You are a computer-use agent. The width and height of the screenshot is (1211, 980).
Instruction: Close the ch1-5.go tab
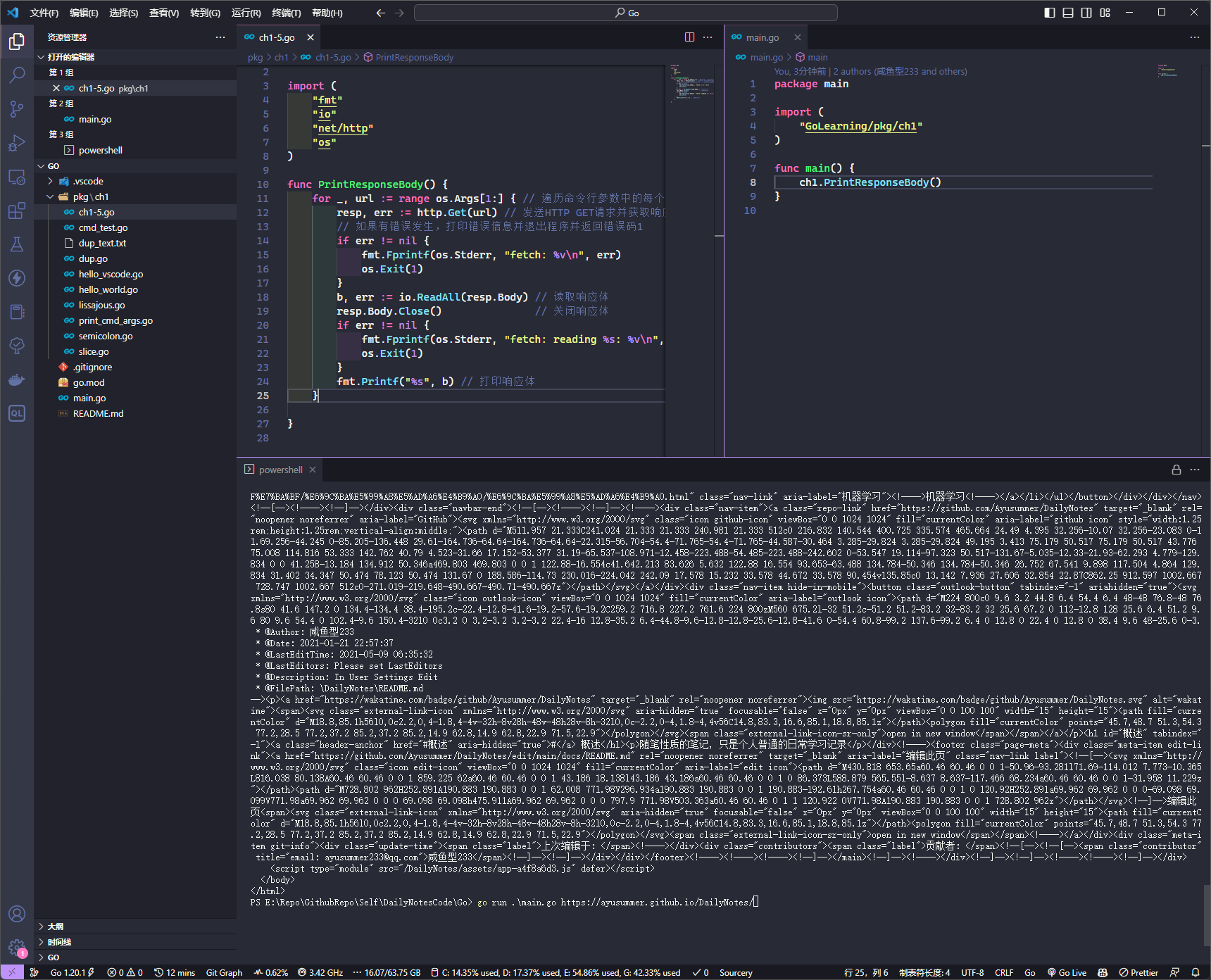point(310,37)
